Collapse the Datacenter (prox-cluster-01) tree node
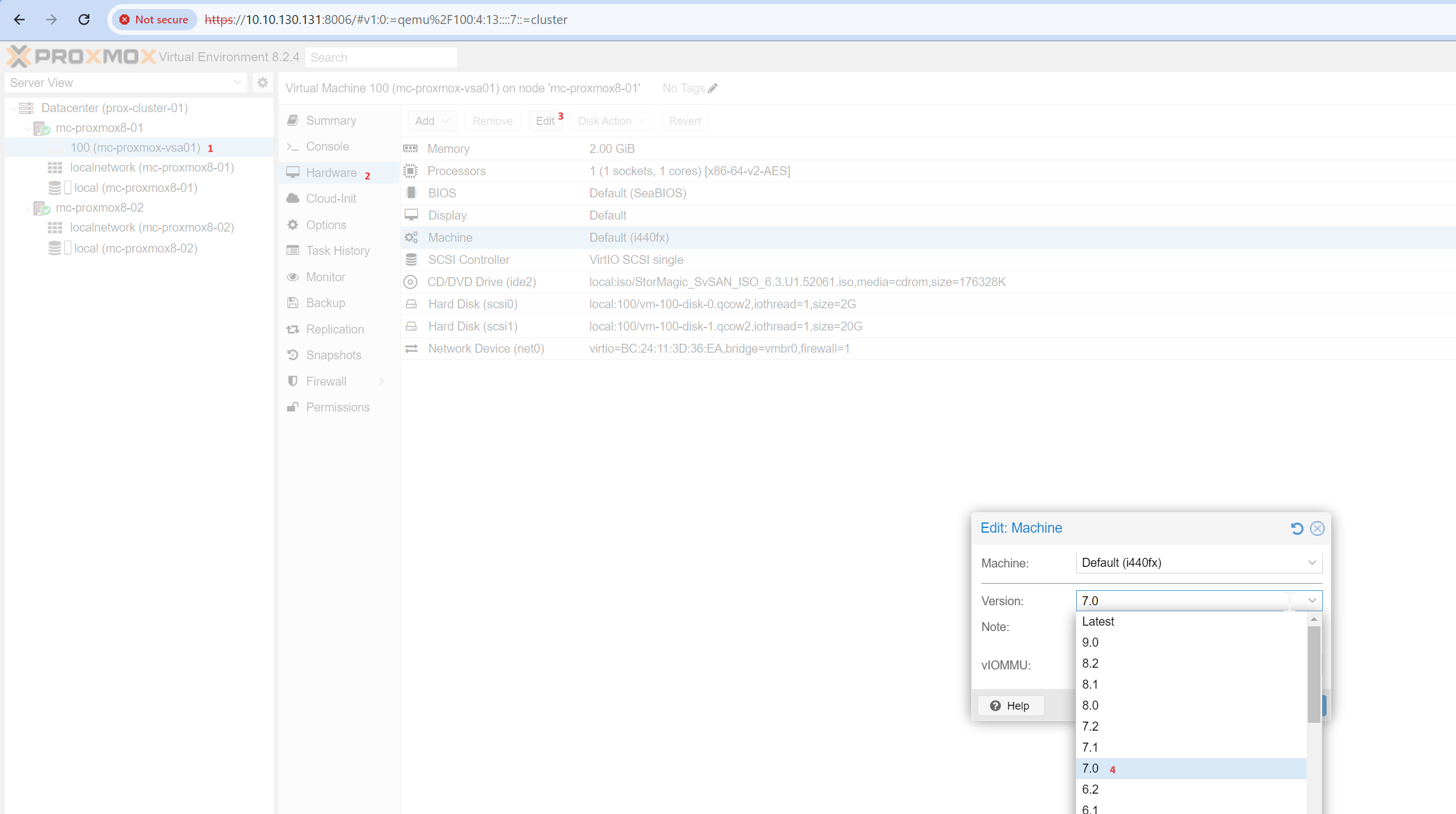The height and width of the screenshot is (814, 1456). click(13, 108)
